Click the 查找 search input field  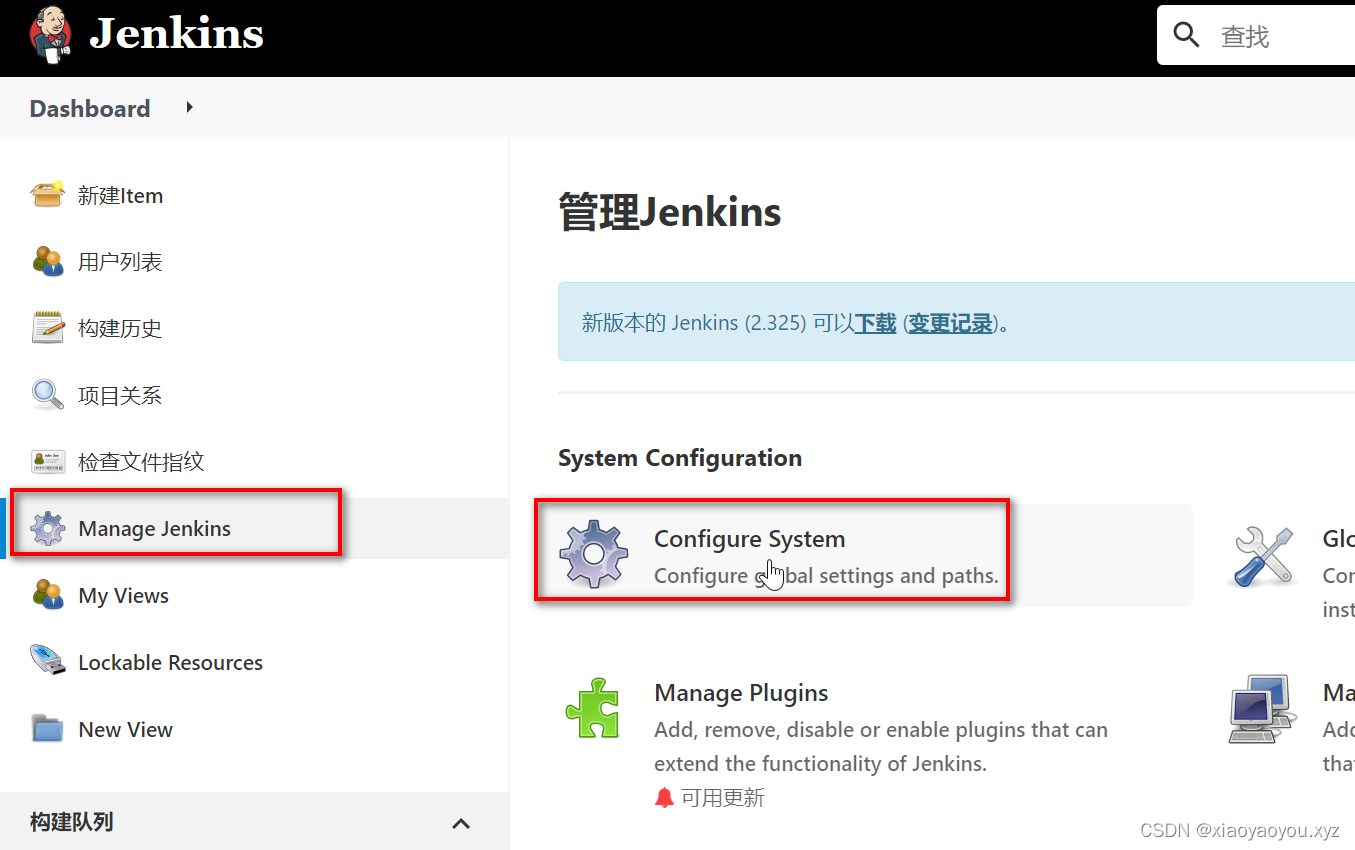(1280, 37)
